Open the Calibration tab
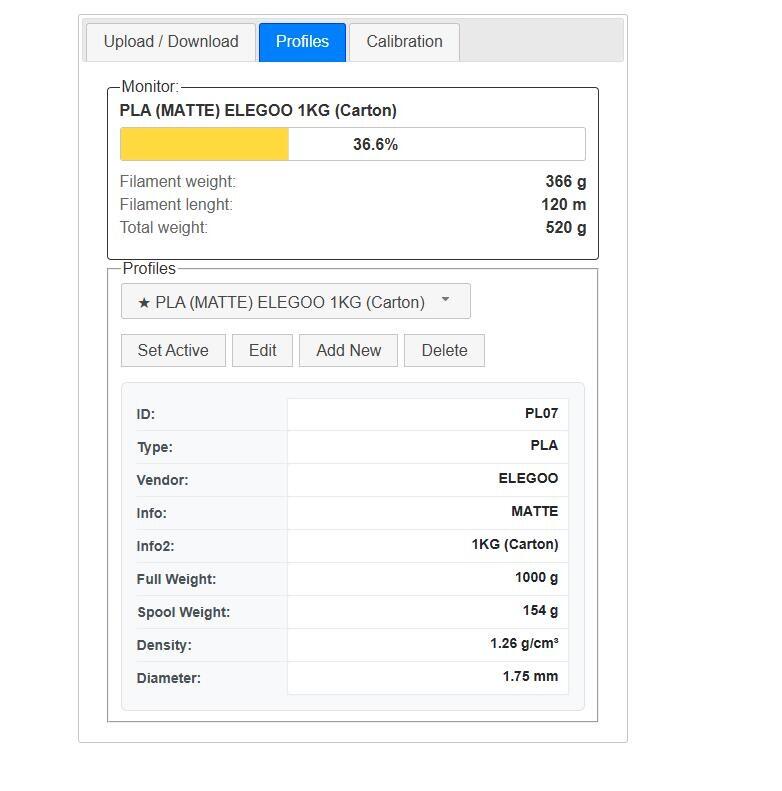The image size is (782, 791). tap(404, 42)
